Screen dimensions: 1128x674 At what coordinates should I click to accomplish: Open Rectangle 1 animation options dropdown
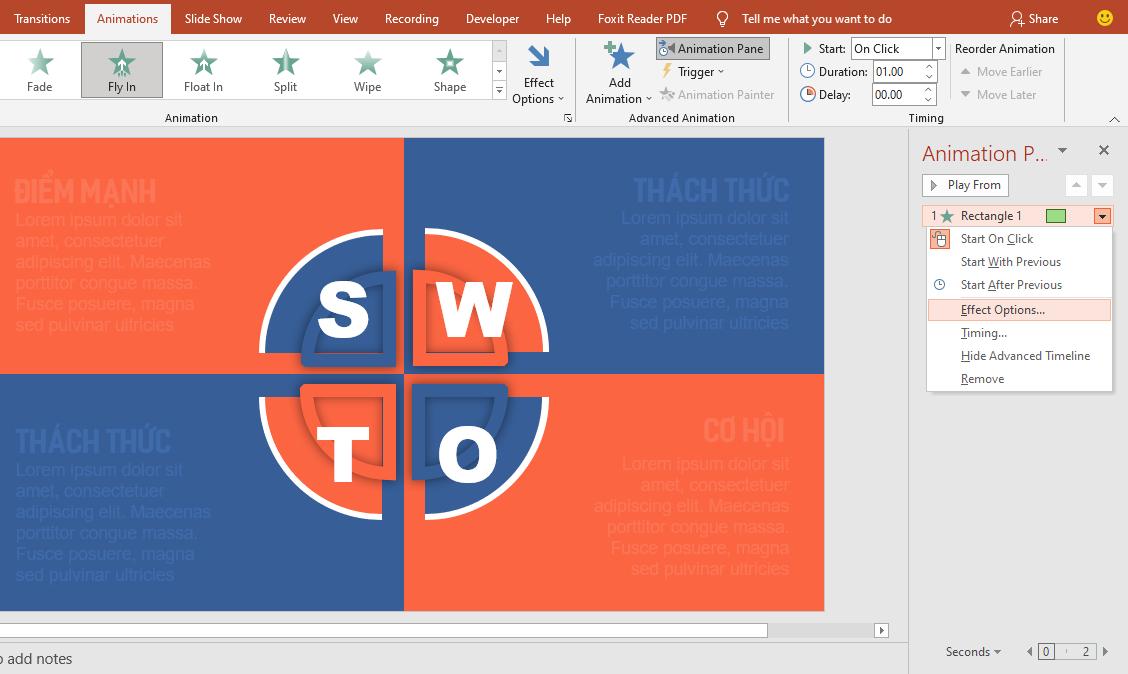[1100, 215]
